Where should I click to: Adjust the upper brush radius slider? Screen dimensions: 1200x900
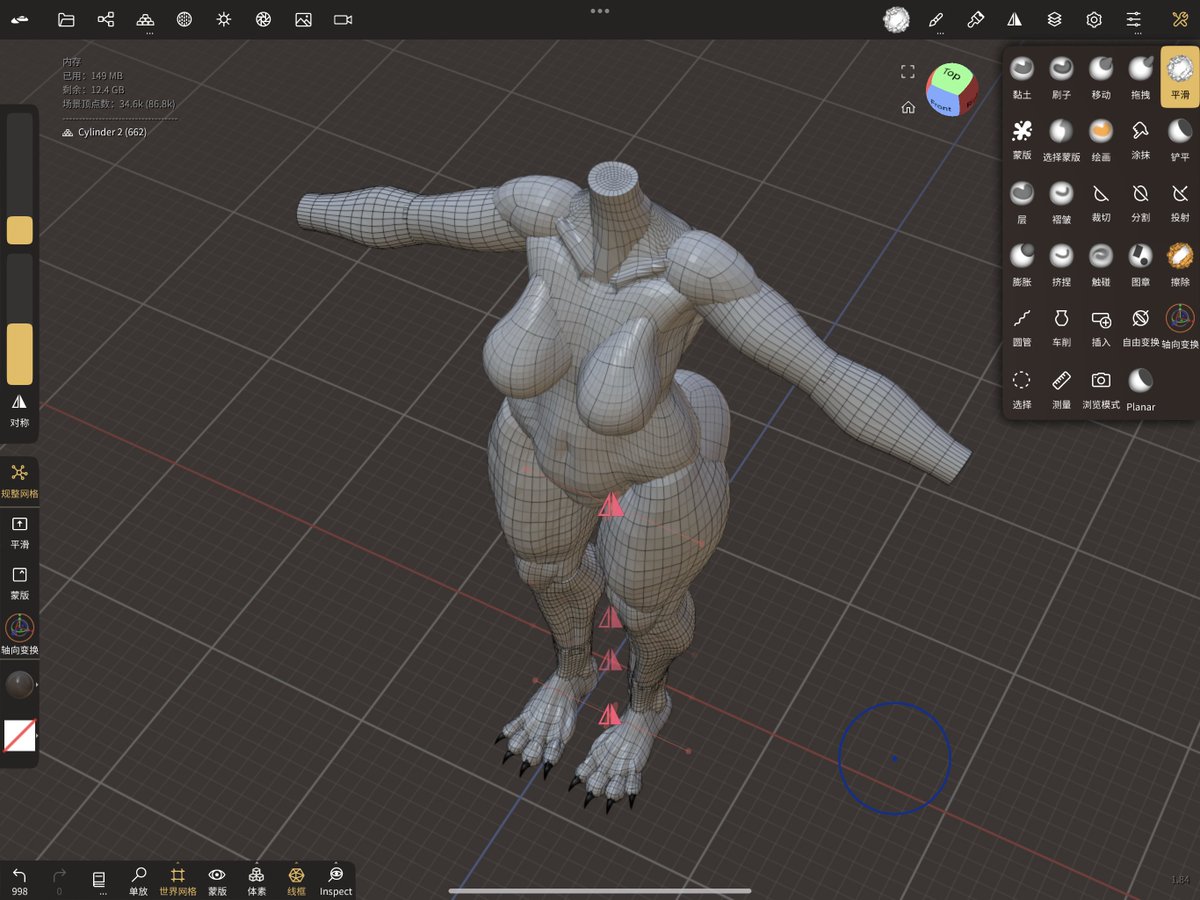click(20, 178)
